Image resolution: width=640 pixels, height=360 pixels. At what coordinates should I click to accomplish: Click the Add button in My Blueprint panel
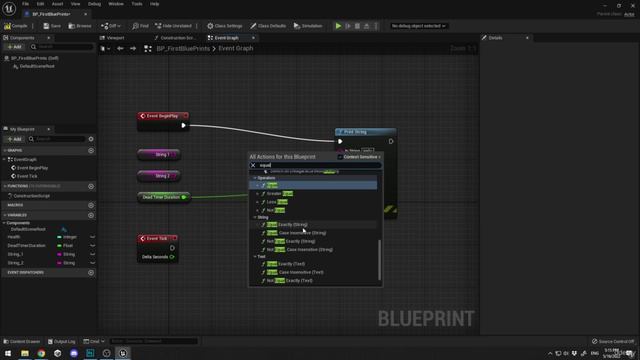[x=14, y=139]
